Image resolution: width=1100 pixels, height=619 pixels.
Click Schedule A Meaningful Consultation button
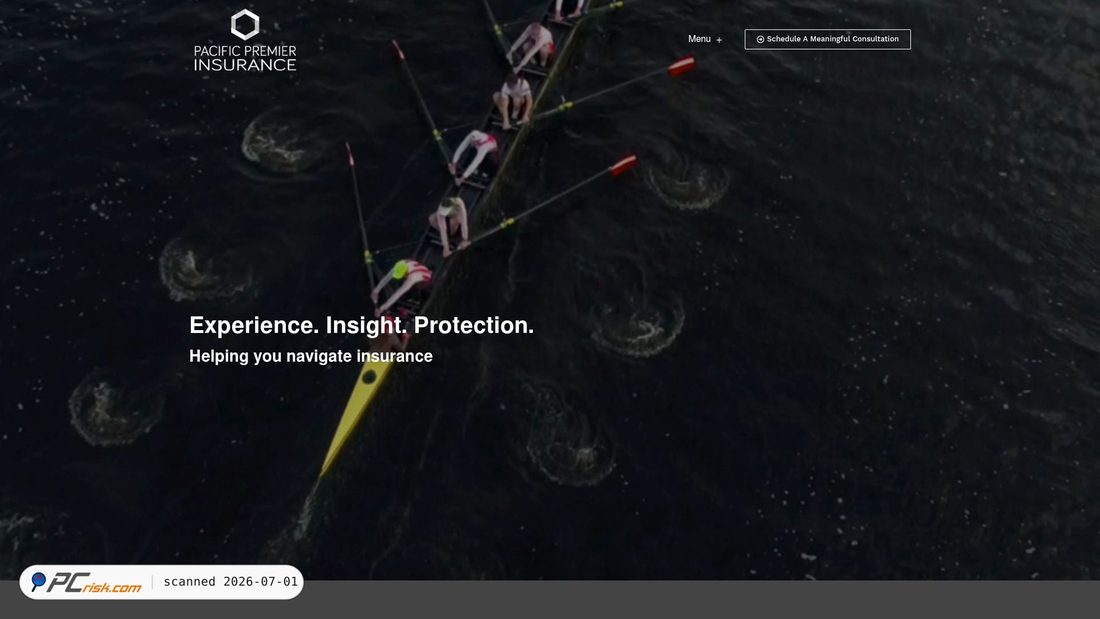pos(827,39)
